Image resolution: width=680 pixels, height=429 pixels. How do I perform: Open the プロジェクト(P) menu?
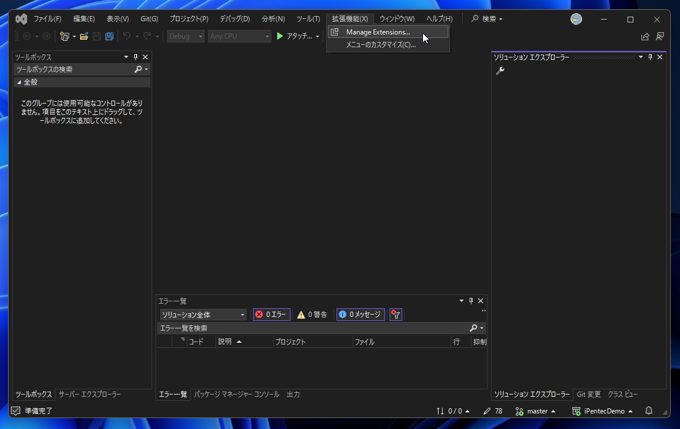(x=189, y=19)
